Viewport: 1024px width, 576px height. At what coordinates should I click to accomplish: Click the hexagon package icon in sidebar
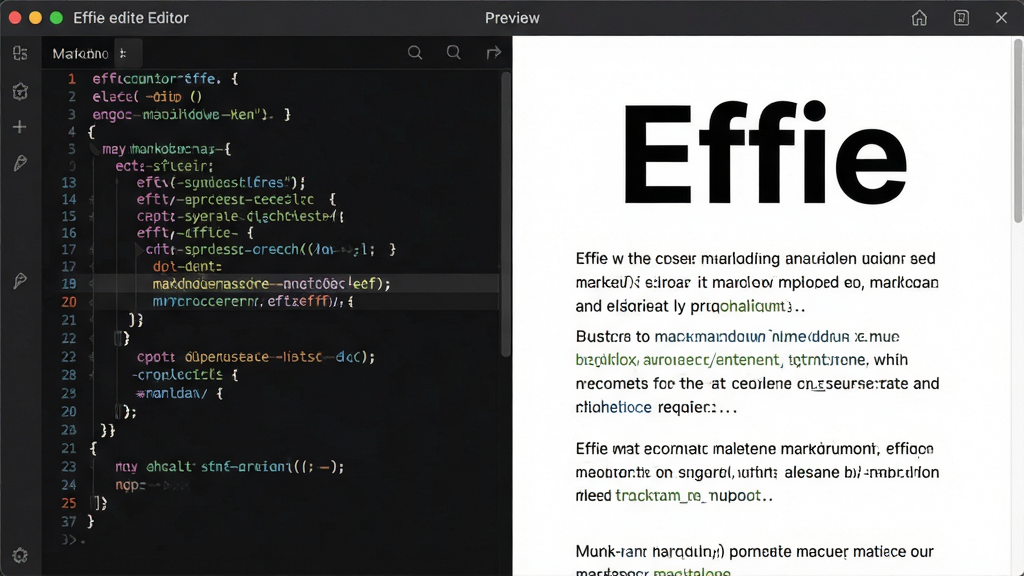pos(20,91)
